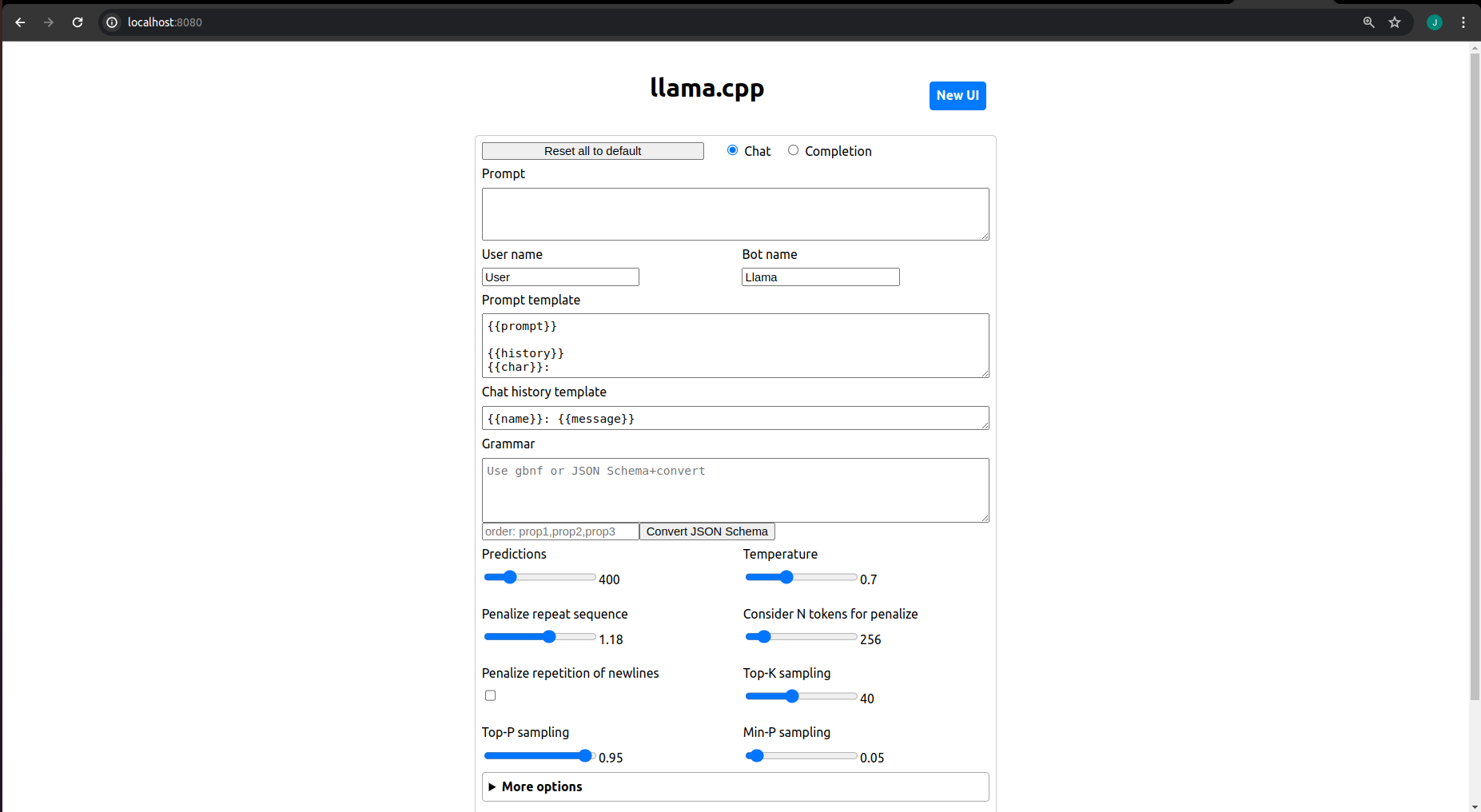Click inside the Prompt textarea
Image resolution: width=1481 pixels, height=812 pixels.
[735, 213]
